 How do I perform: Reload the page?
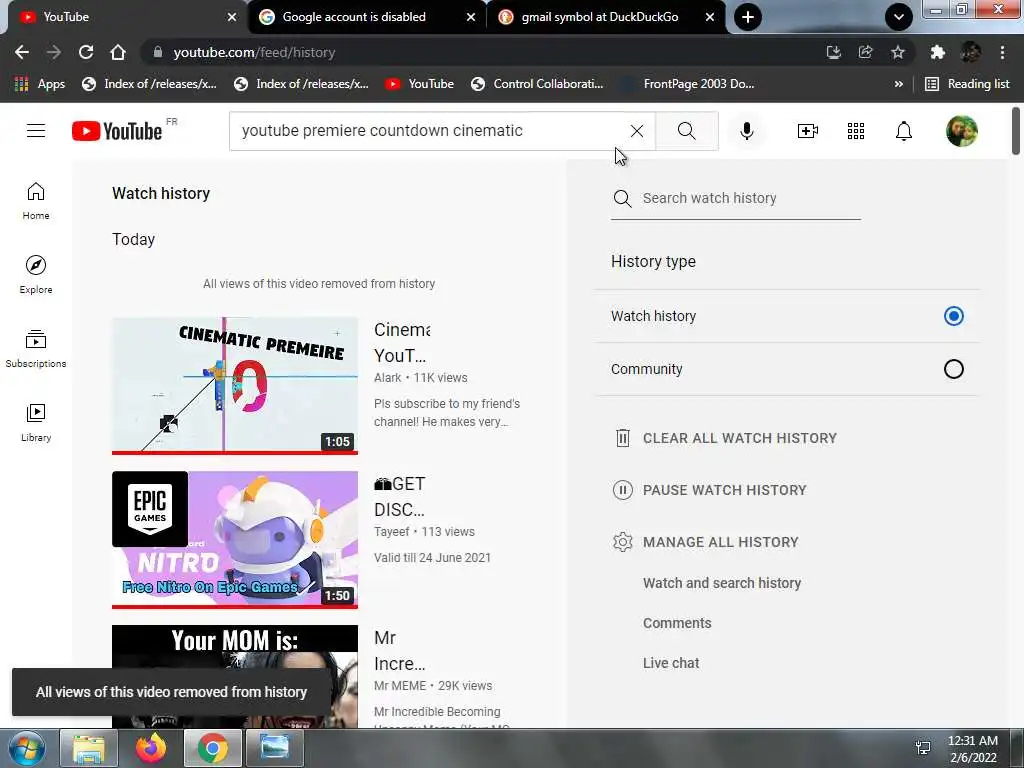pyautogui.click(x=86, y=52)
